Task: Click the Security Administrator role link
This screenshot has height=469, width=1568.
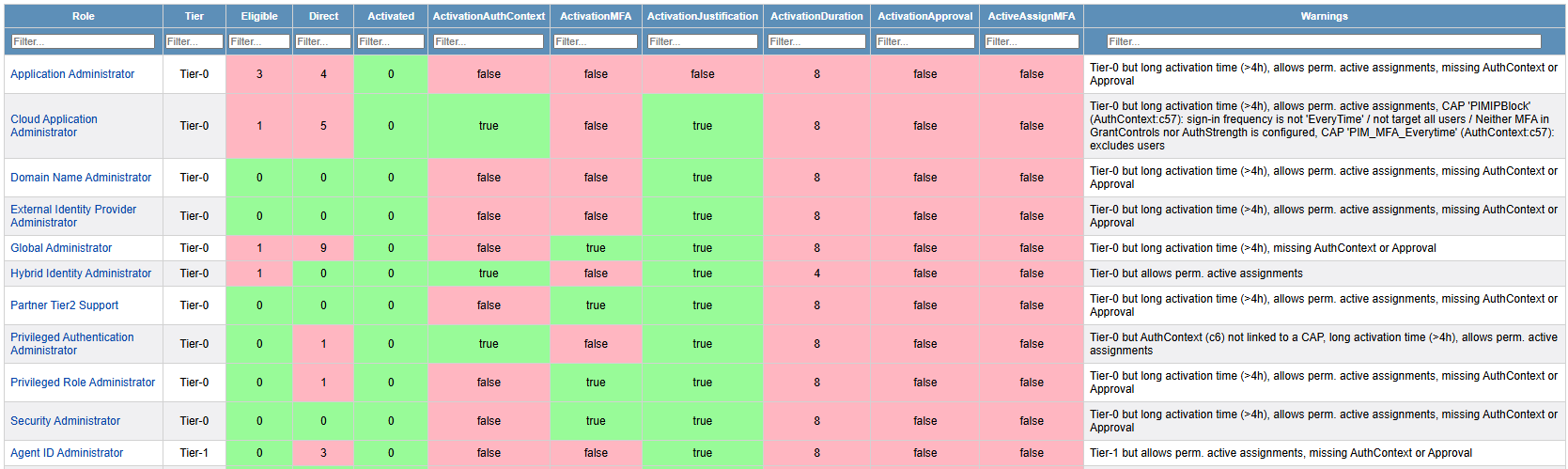Action: coord(65,421)
